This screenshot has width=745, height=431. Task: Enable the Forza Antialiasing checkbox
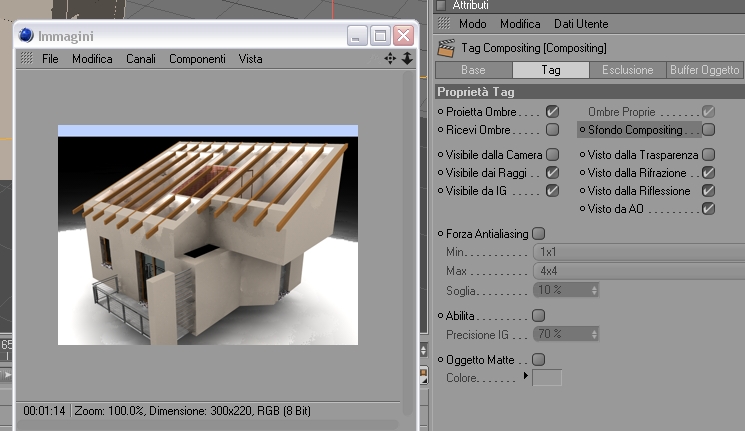pyautogui.click(x=538, y=233)
